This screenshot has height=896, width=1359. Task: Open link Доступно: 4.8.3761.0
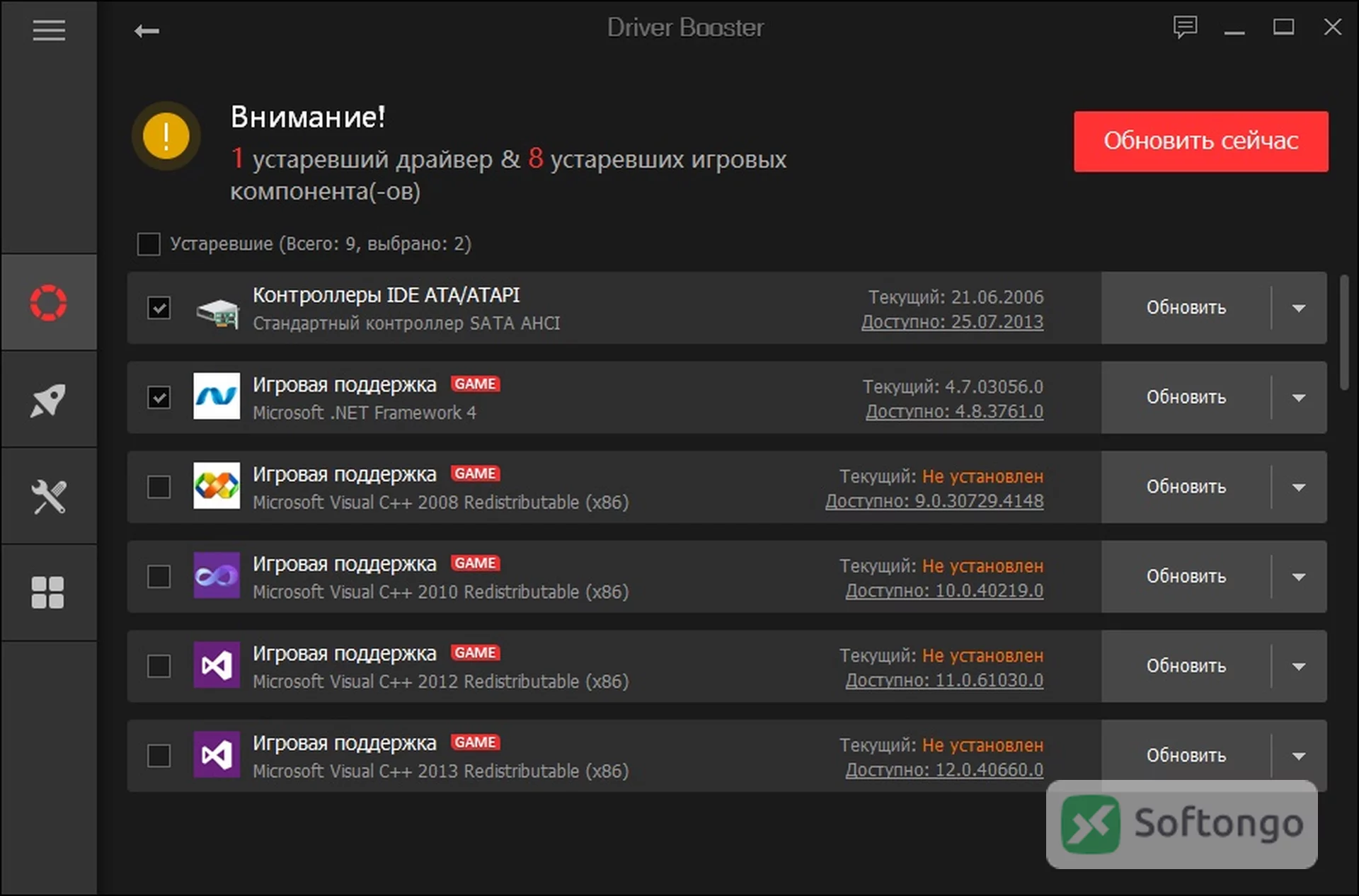pos(954,411)
